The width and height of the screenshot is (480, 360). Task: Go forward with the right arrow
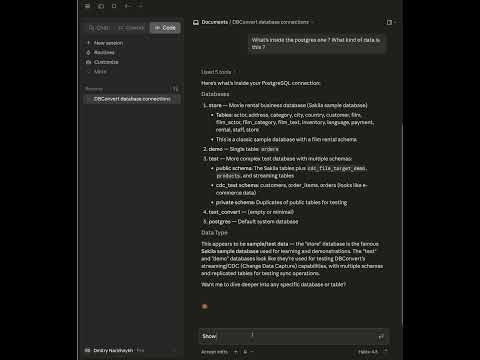coord(140,6)
